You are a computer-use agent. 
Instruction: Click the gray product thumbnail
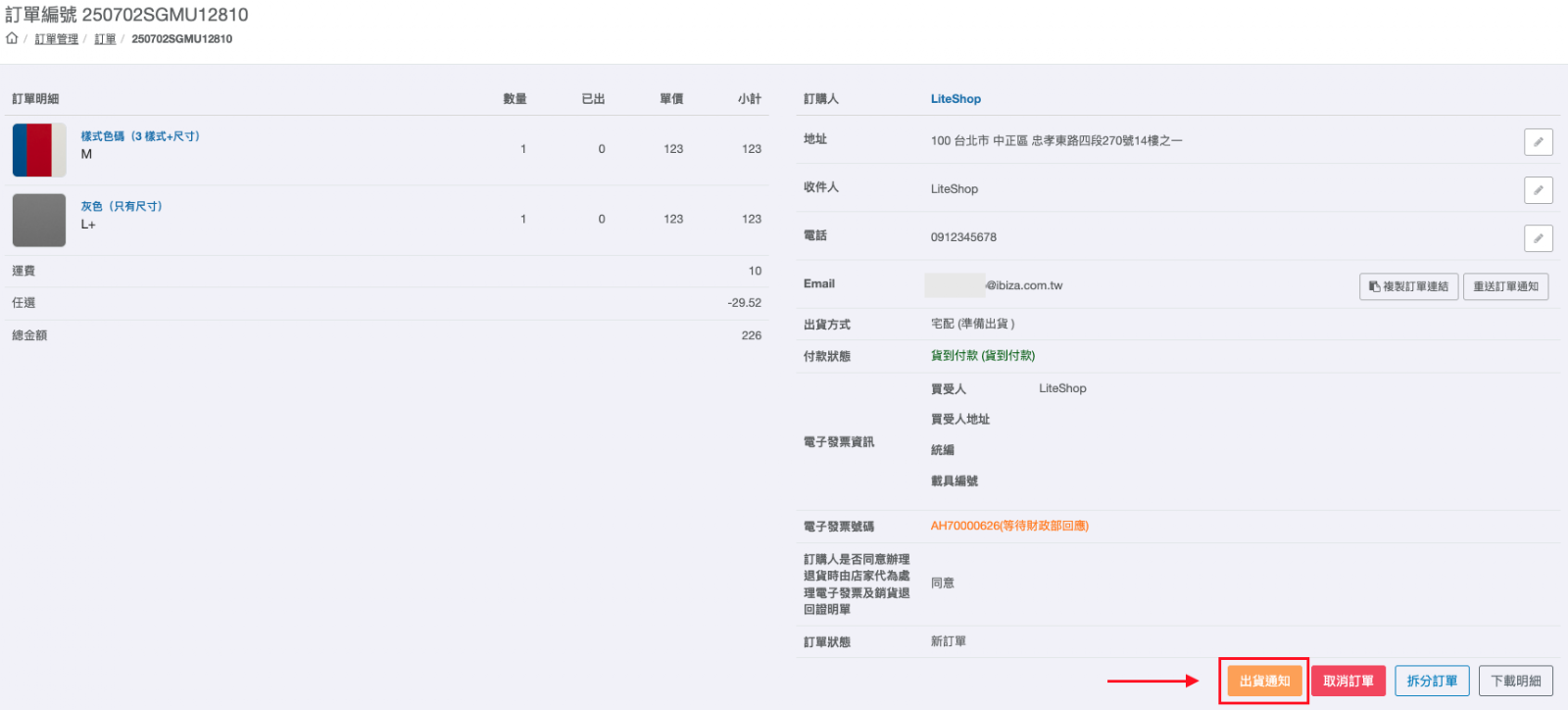[39, 220]
